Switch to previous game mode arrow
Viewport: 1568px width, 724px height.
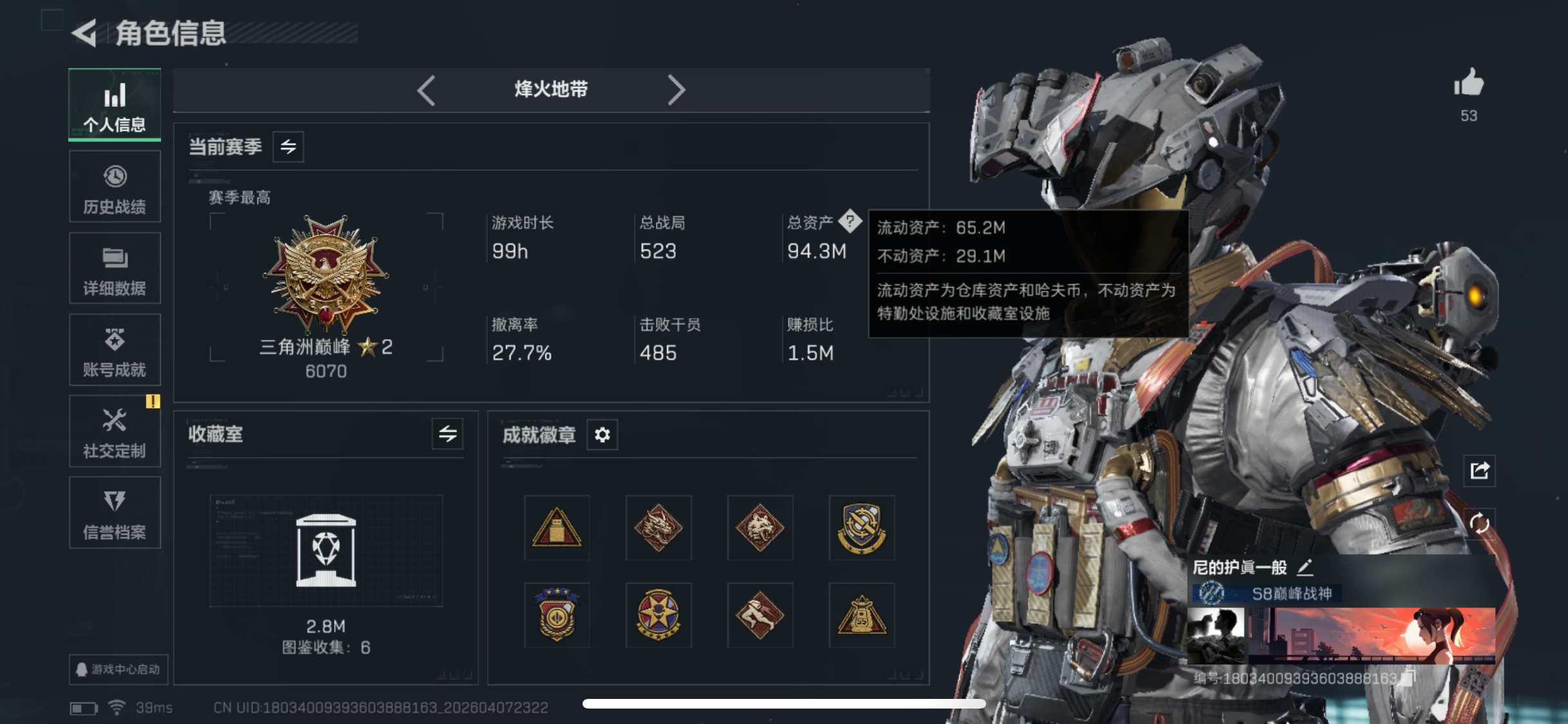(x=426, y=90)
